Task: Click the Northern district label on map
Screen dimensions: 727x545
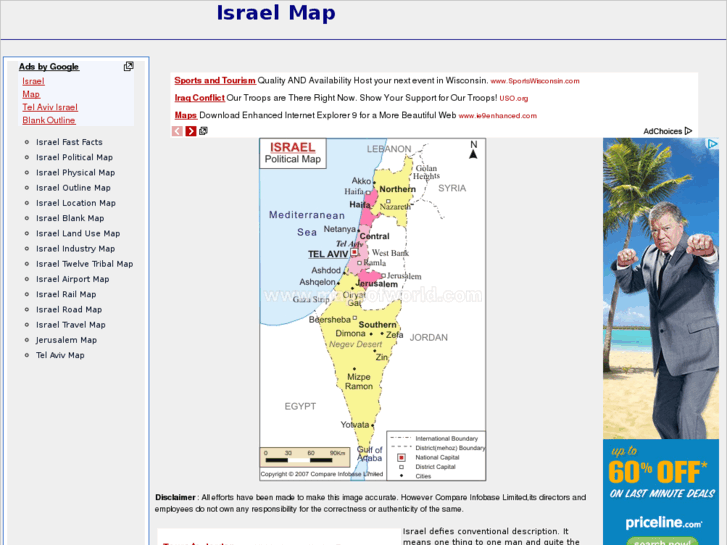Action: pos(397,189)
